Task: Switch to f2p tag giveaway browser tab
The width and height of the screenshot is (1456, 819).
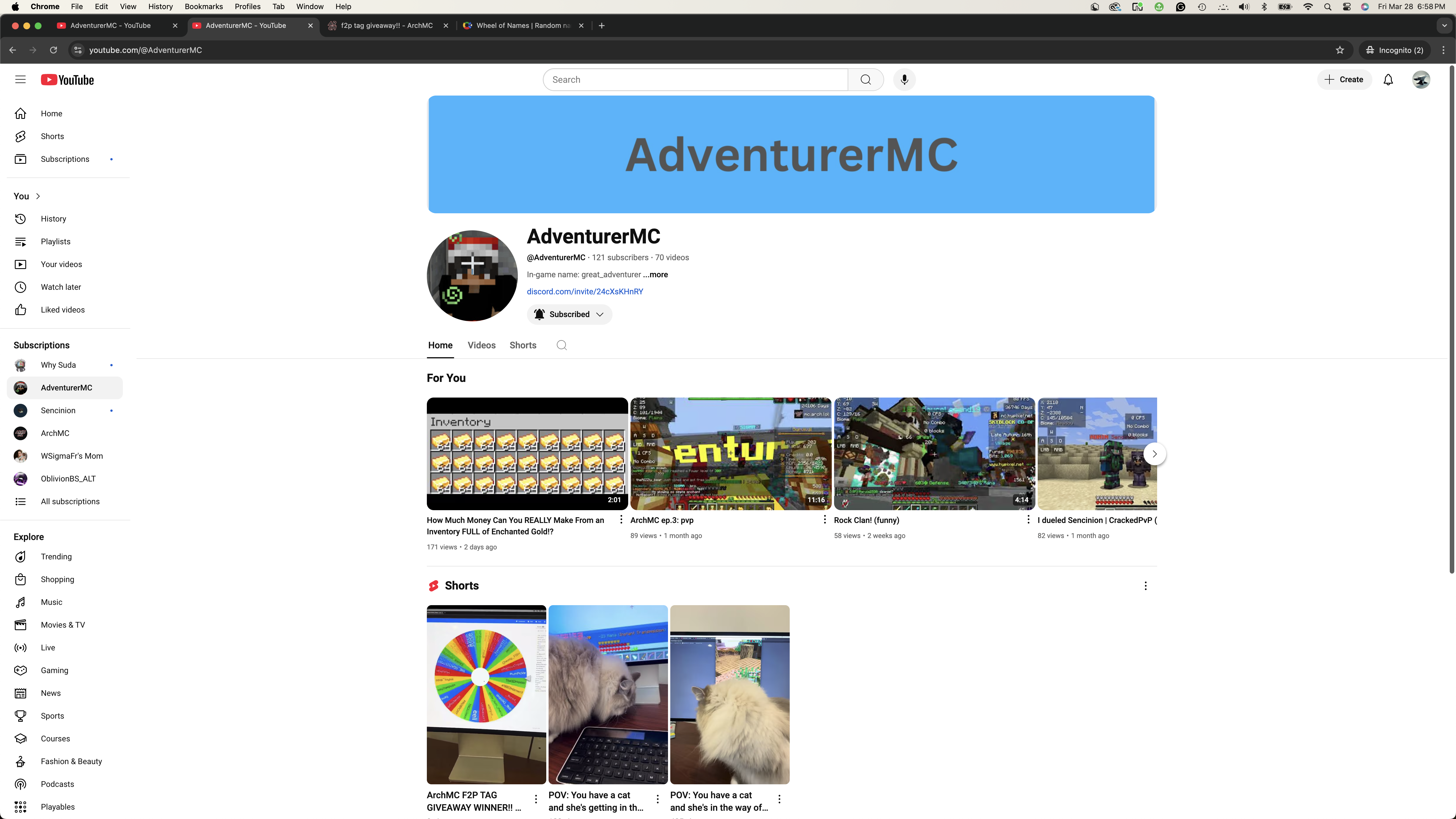Action: click(x=387, y=25)
